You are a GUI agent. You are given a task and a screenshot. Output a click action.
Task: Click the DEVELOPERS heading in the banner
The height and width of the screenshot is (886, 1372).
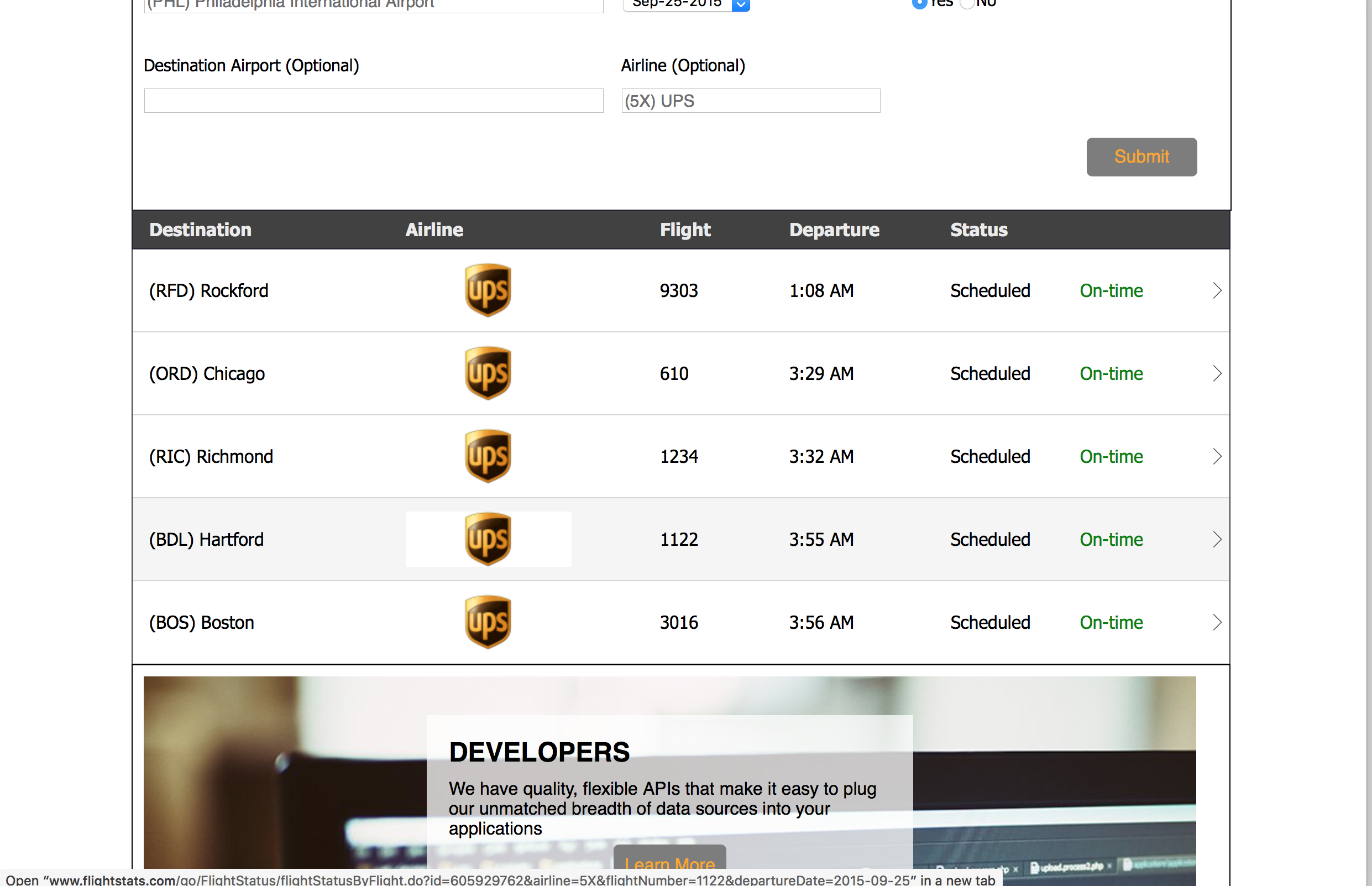click(539, 752)
